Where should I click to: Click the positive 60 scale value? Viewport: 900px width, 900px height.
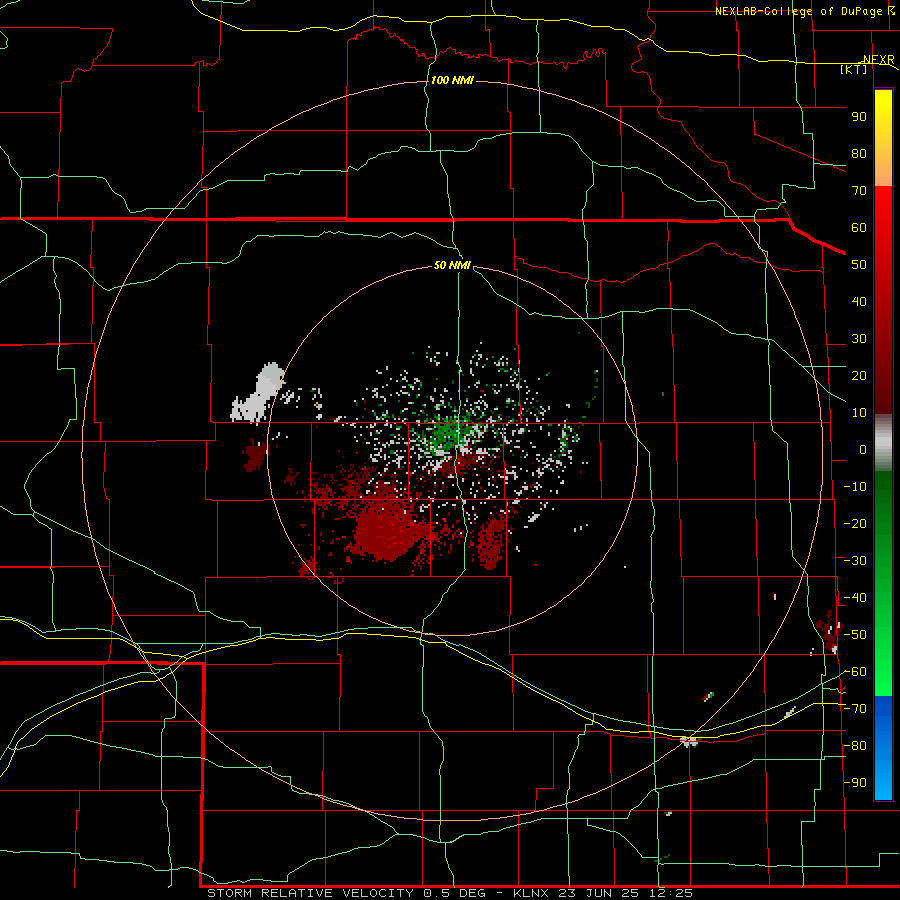[859, 227]
